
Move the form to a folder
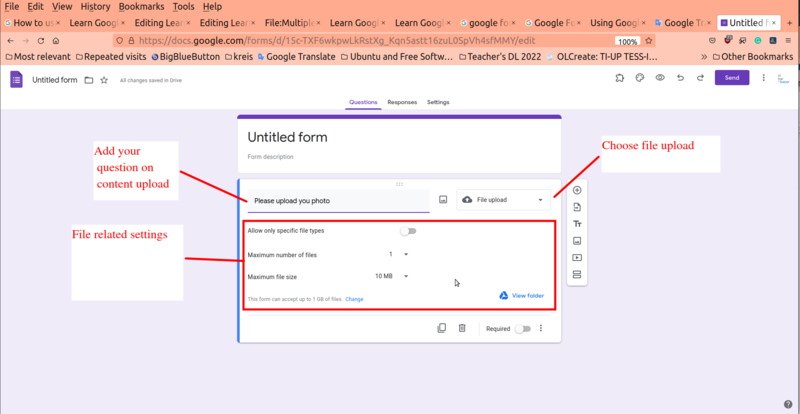point(89,80)
